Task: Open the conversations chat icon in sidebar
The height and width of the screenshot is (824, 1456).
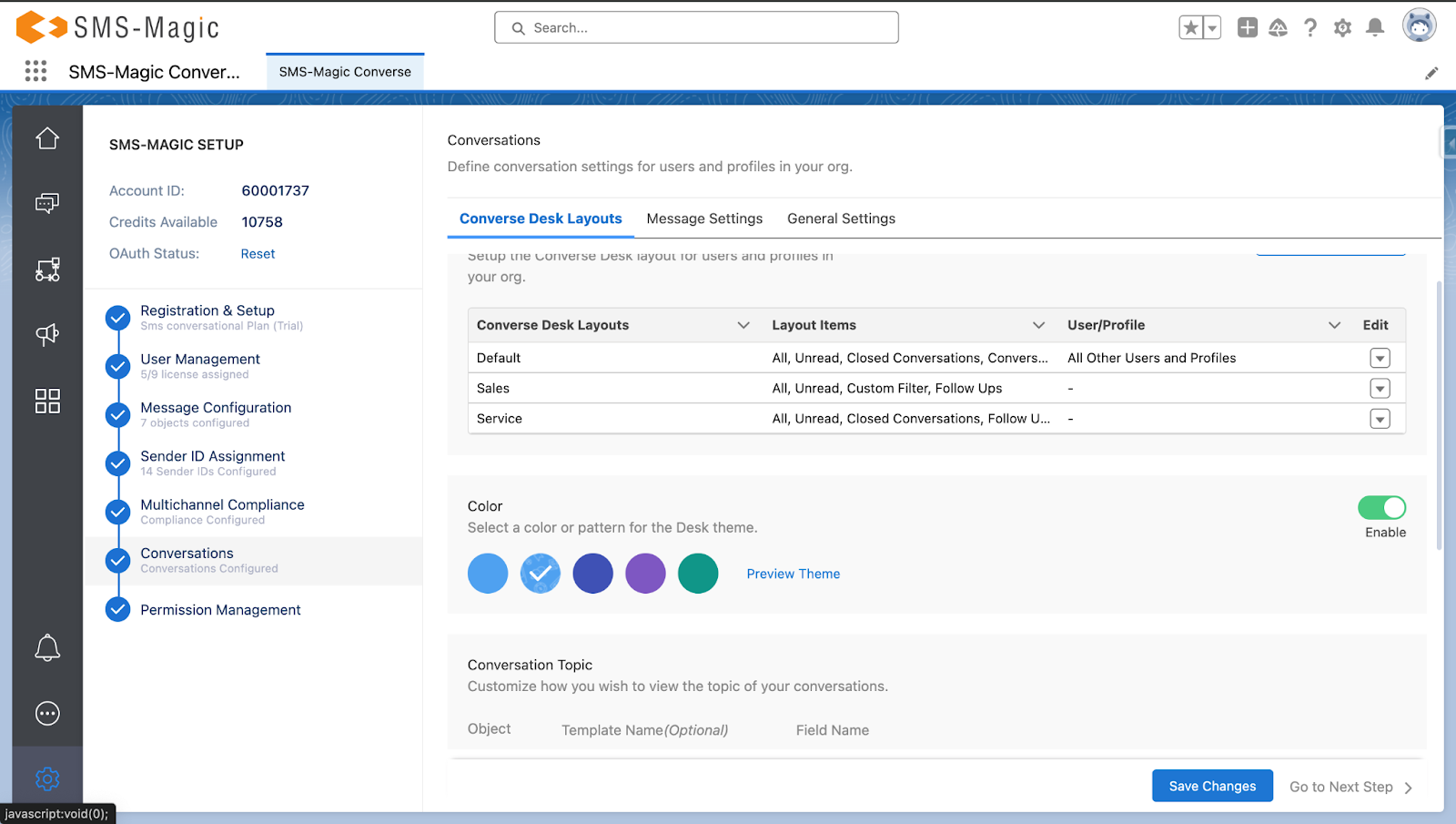Action: (x=47, y=203)
